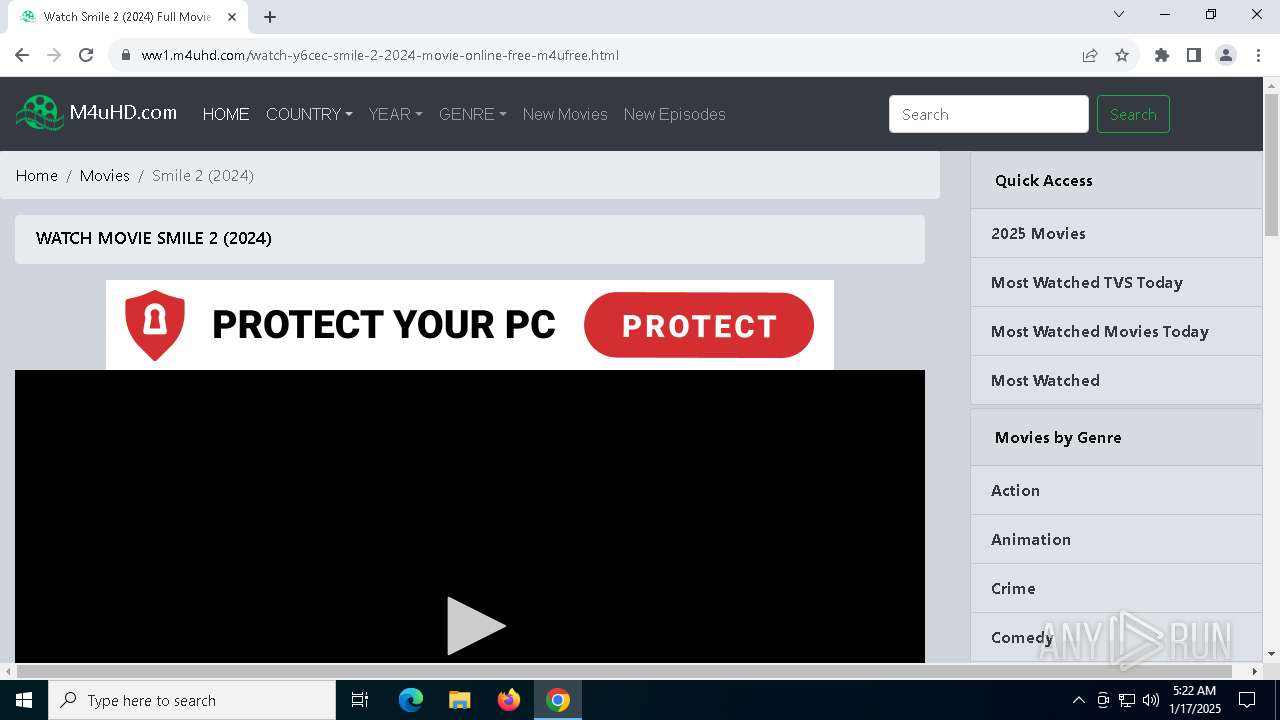Open the Chrome three-dot menu
The image size is (1280, 720).
1258,55
